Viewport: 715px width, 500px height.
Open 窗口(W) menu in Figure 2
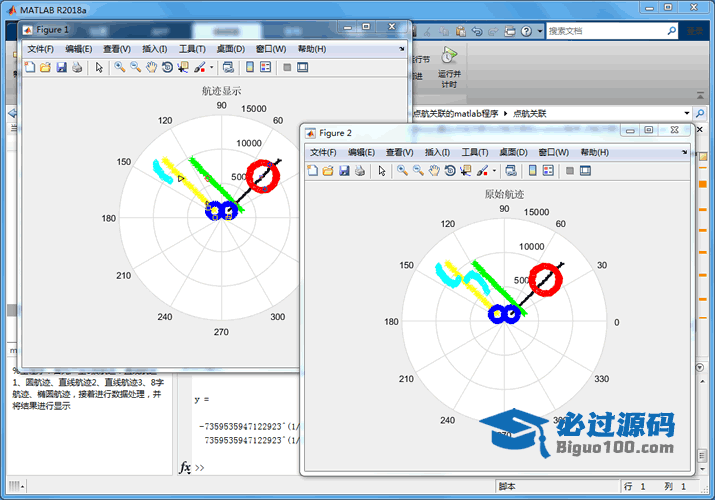(554, 152)
